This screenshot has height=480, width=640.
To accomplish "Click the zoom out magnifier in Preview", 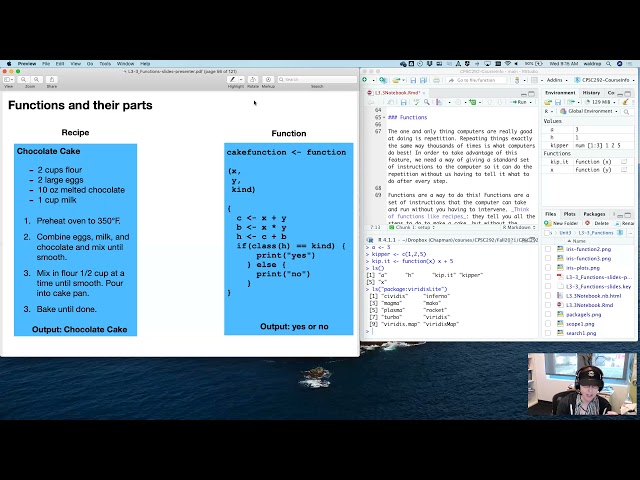I will click(24, 80).
